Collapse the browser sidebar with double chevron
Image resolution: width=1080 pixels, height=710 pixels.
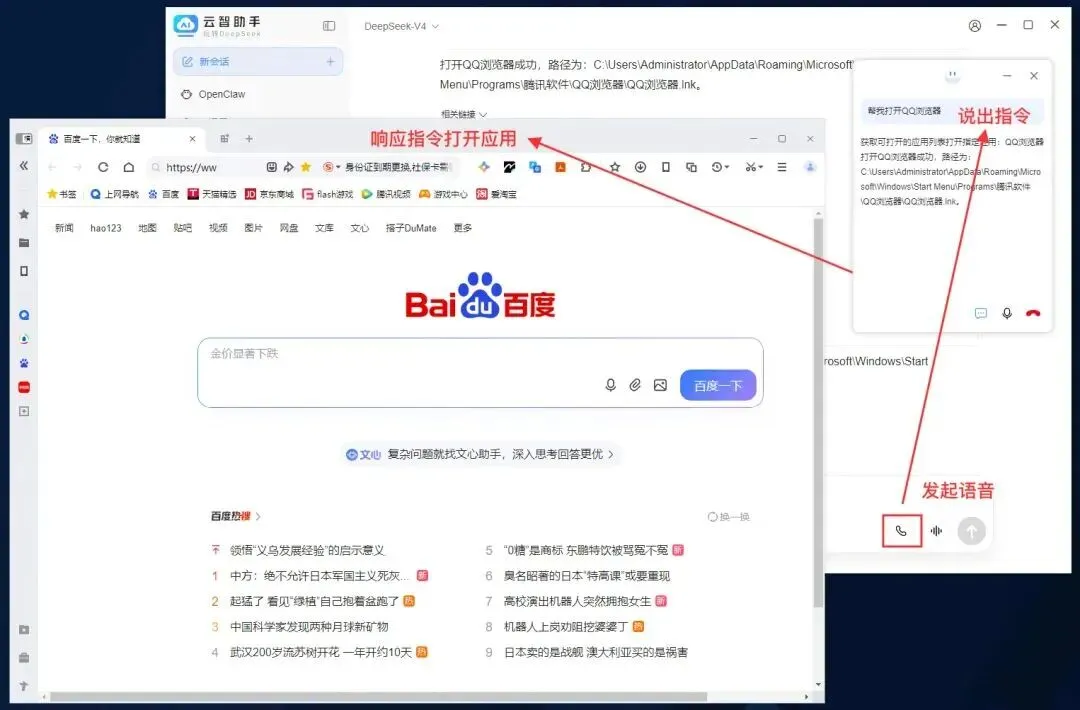24,166
